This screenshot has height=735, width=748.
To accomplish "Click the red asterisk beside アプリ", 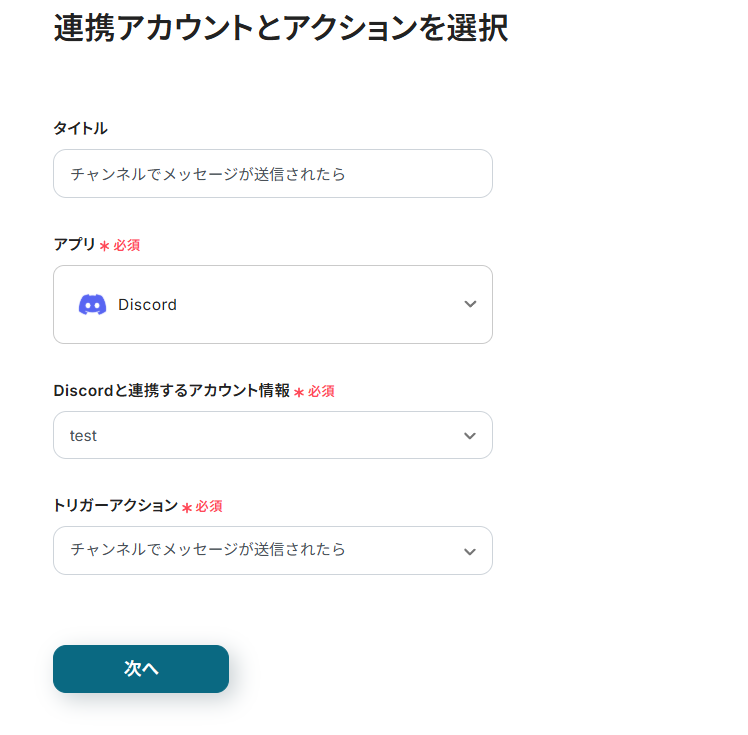I will pyautogui.click(x=104, y=246).
